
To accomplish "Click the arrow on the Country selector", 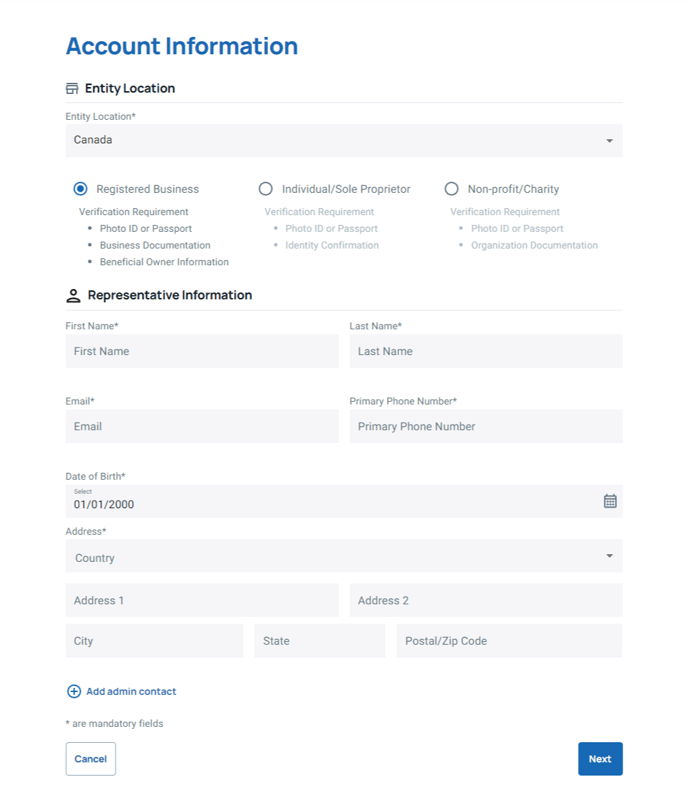I will pyautogui.click(x=610, y=556).
